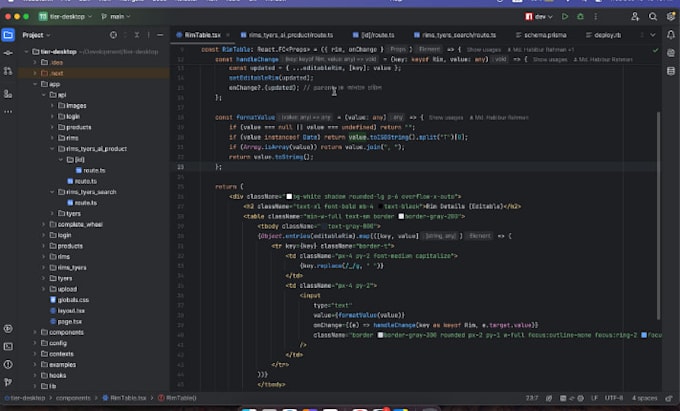Open the Structure tool window icon
The width and height of the screenshot is (680, 411).
click(8, 94)
